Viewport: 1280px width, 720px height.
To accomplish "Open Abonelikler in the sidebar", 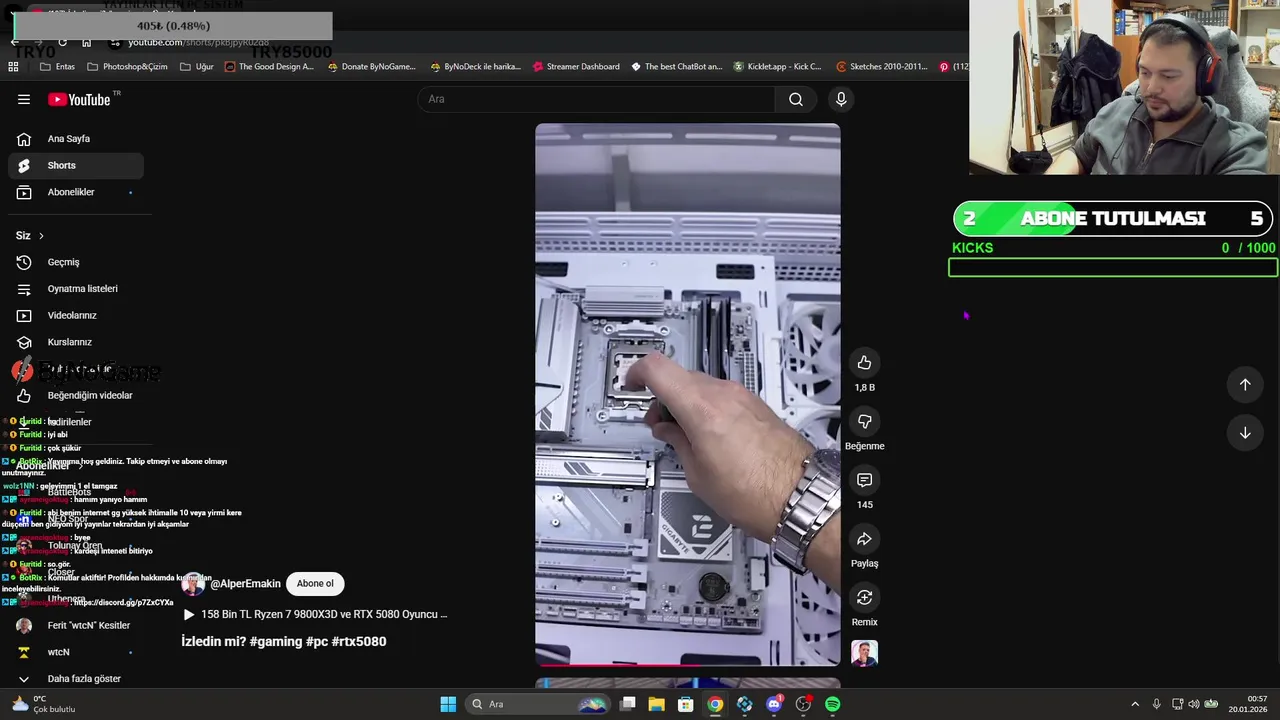I will 76,192.
